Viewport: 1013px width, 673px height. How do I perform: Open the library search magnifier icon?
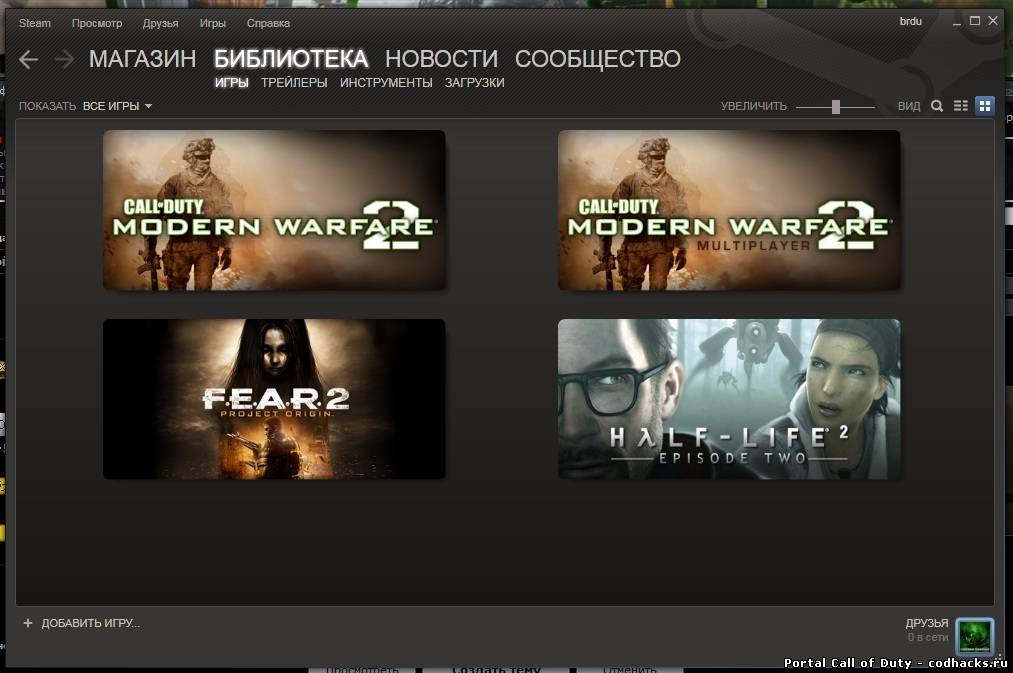pyautogui.click(x=937, y=106)
